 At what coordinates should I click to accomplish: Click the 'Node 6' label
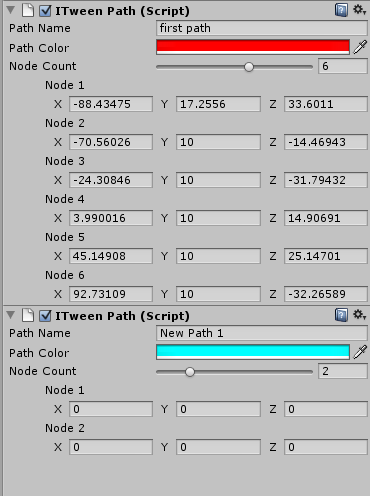[x=65, y=275]
